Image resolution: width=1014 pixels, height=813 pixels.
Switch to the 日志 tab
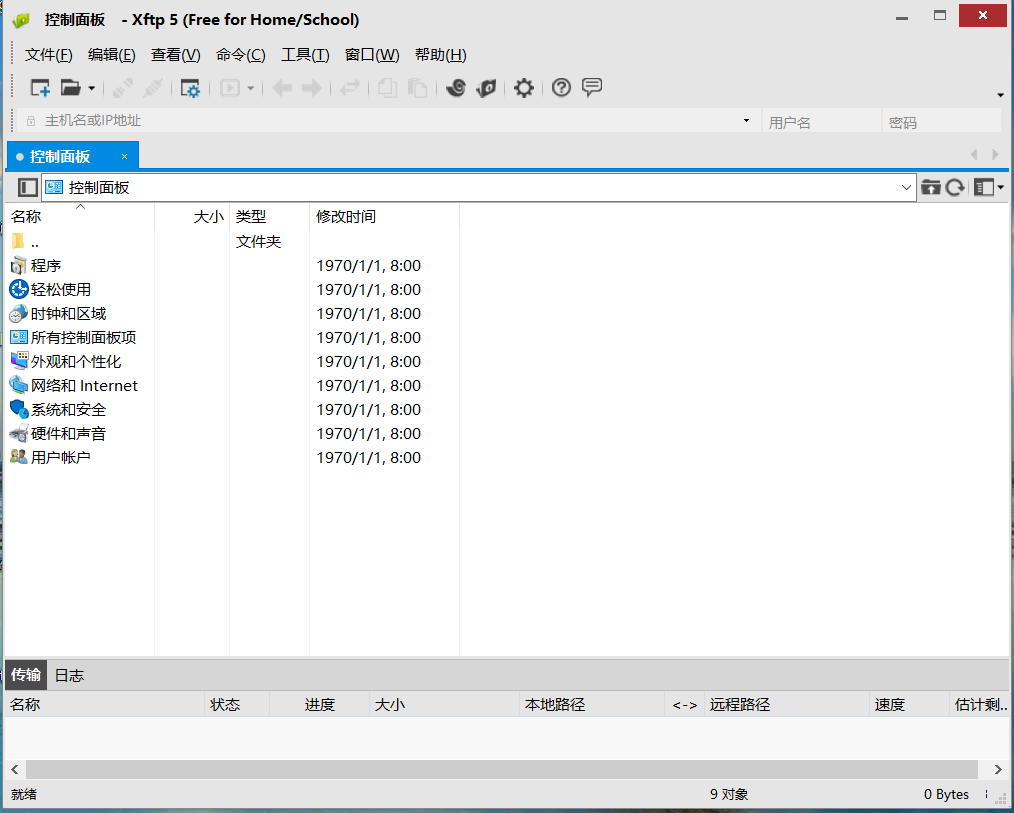point(69,675)
